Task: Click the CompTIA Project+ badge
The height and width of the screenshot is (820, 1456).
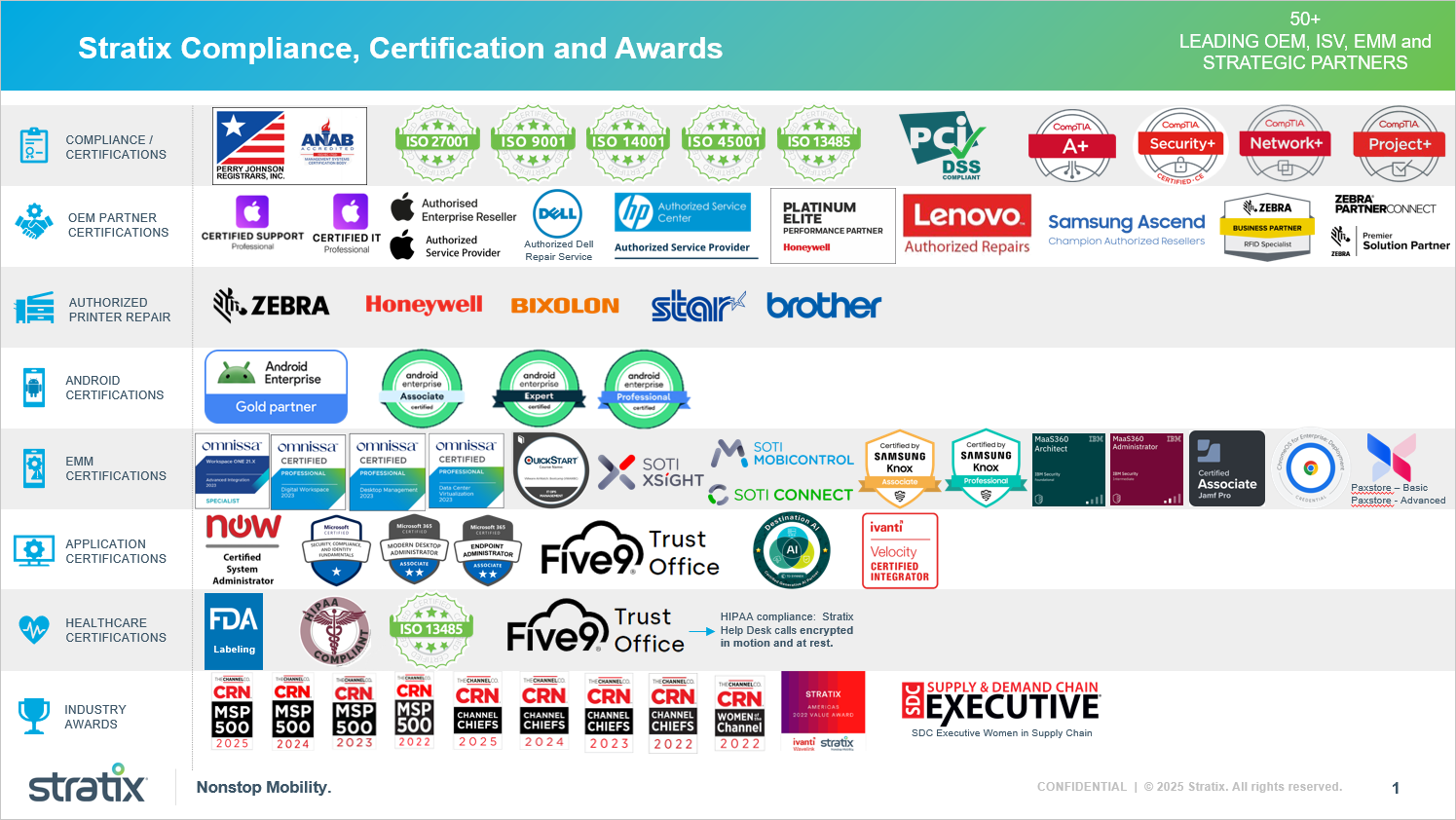Action: pos(1400,144)
